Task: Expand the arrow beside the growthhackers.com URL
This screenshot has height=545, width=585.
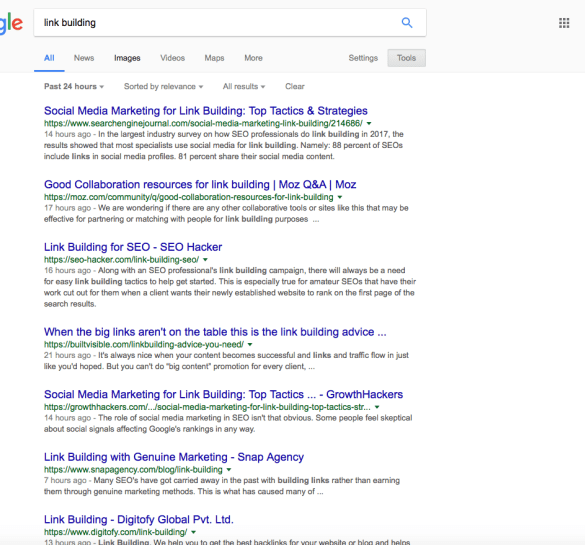Action: [x=377, y=407]
